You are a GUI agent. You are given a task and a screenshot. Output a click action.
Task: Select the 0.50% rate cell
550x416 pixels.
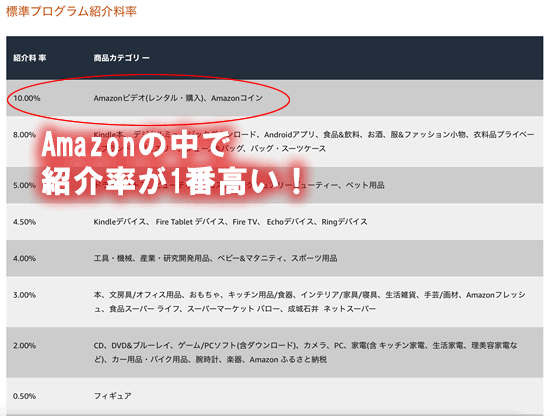coord(25,396)
